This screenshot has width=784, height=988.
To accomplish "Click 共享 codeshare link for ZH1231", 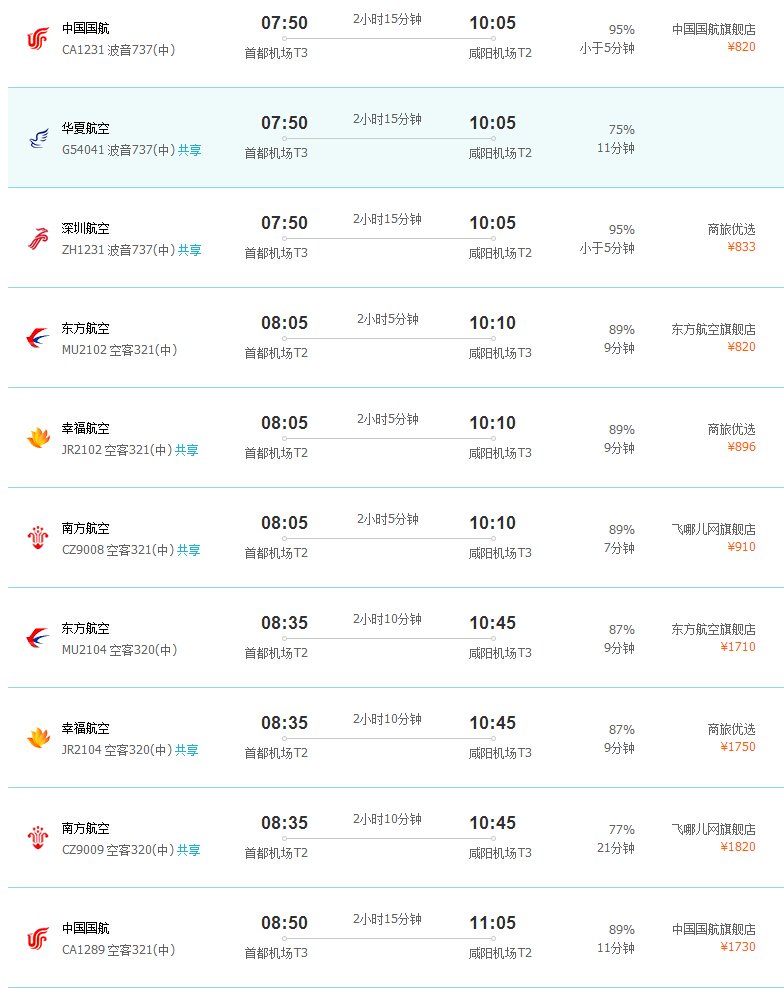I will point(190,250).
